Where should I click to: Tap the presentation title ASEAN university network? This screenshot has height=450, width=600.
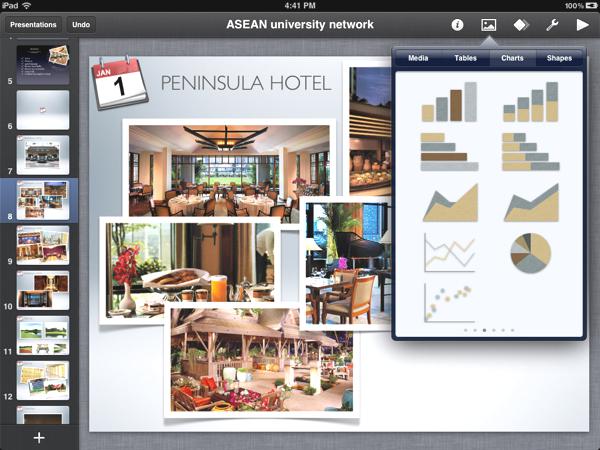click(x=300, y=24)
